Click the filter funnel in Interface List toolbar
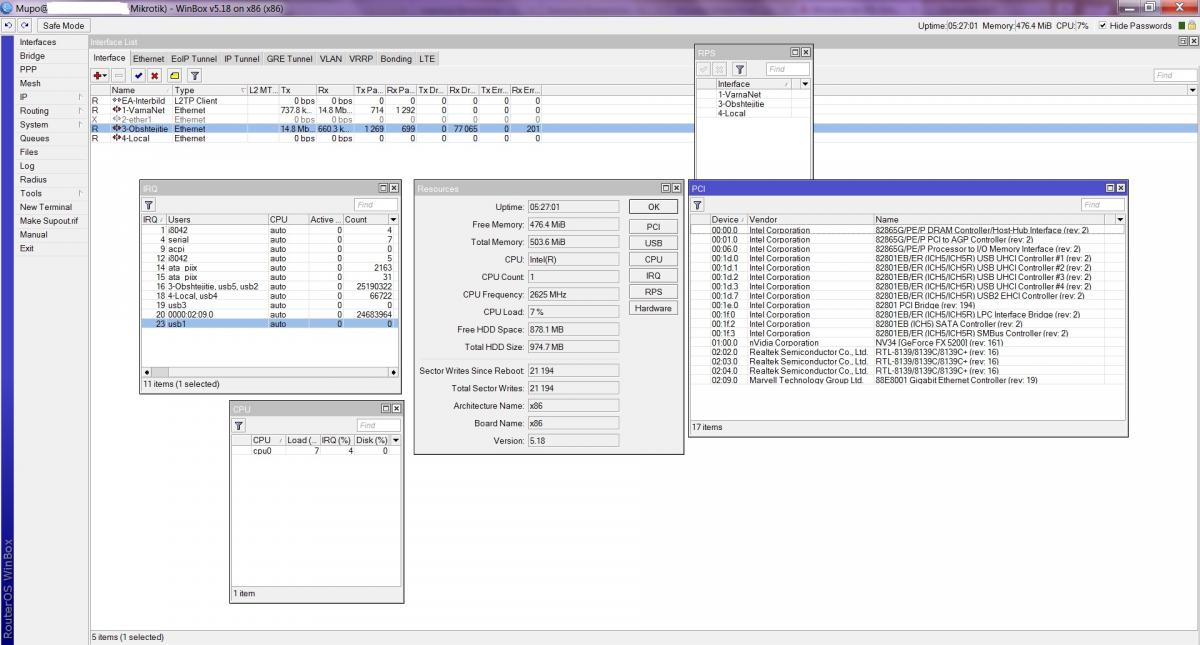 (195, 75)
